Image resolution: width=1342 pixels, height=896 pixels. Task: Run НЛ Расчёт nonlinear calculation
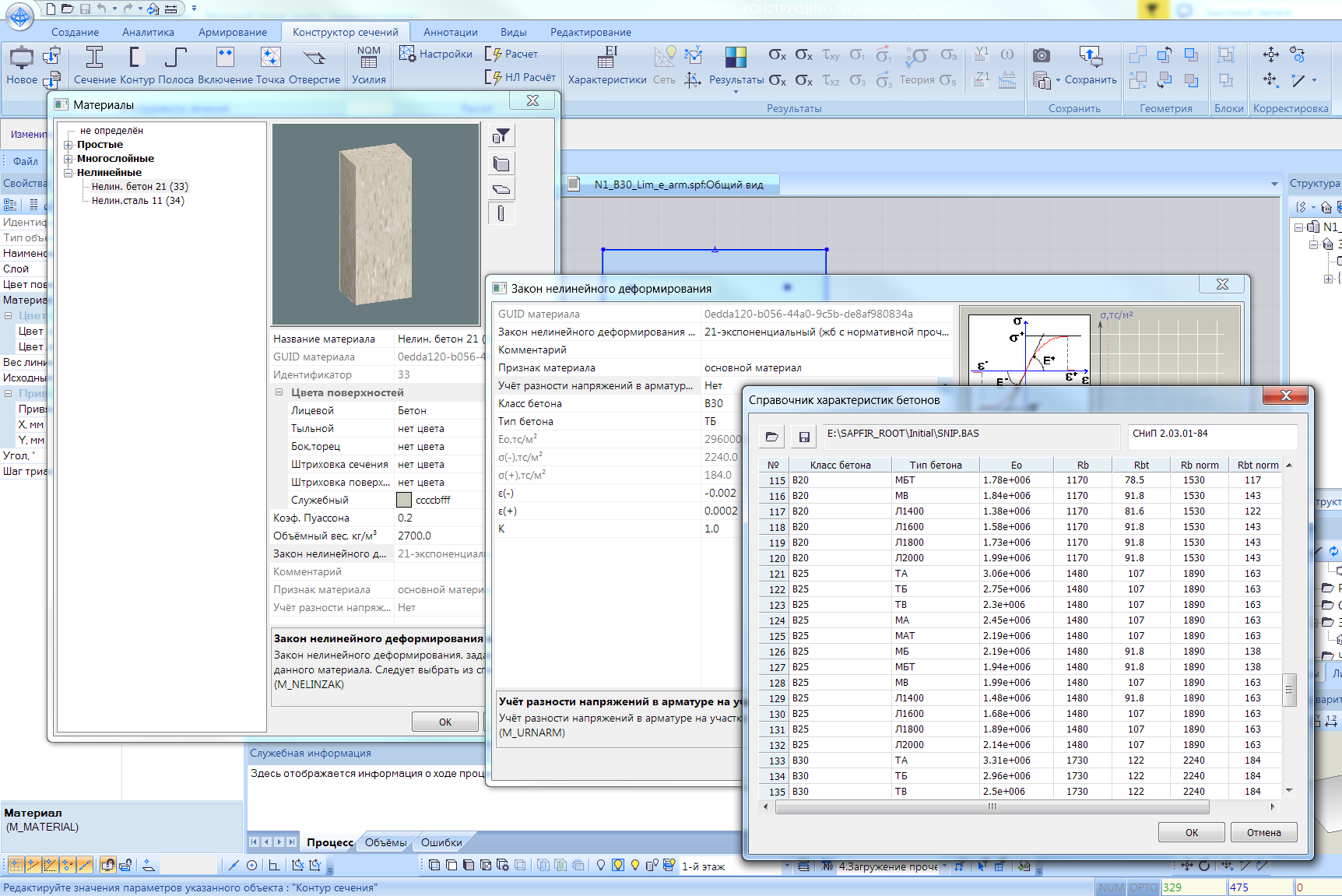[x=521, y=77]
